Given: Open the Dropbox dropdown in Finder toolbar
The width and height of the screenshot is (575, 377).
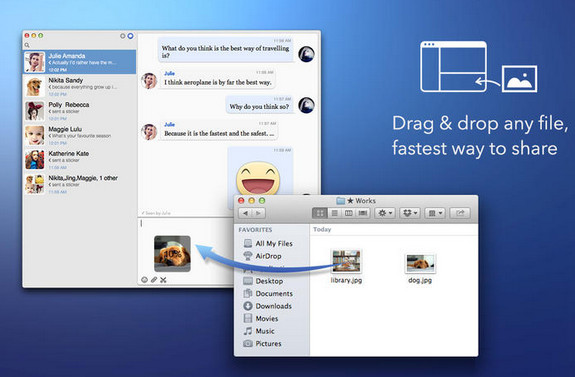Looking at the screenshot, I should click(x=410, y=213).
